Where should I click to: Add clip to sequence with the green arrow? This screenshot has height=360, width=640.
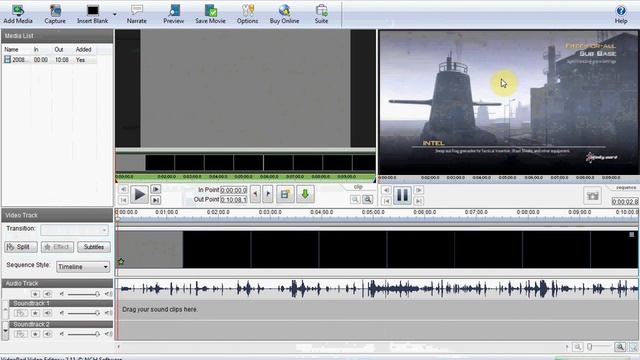[305, 194]
